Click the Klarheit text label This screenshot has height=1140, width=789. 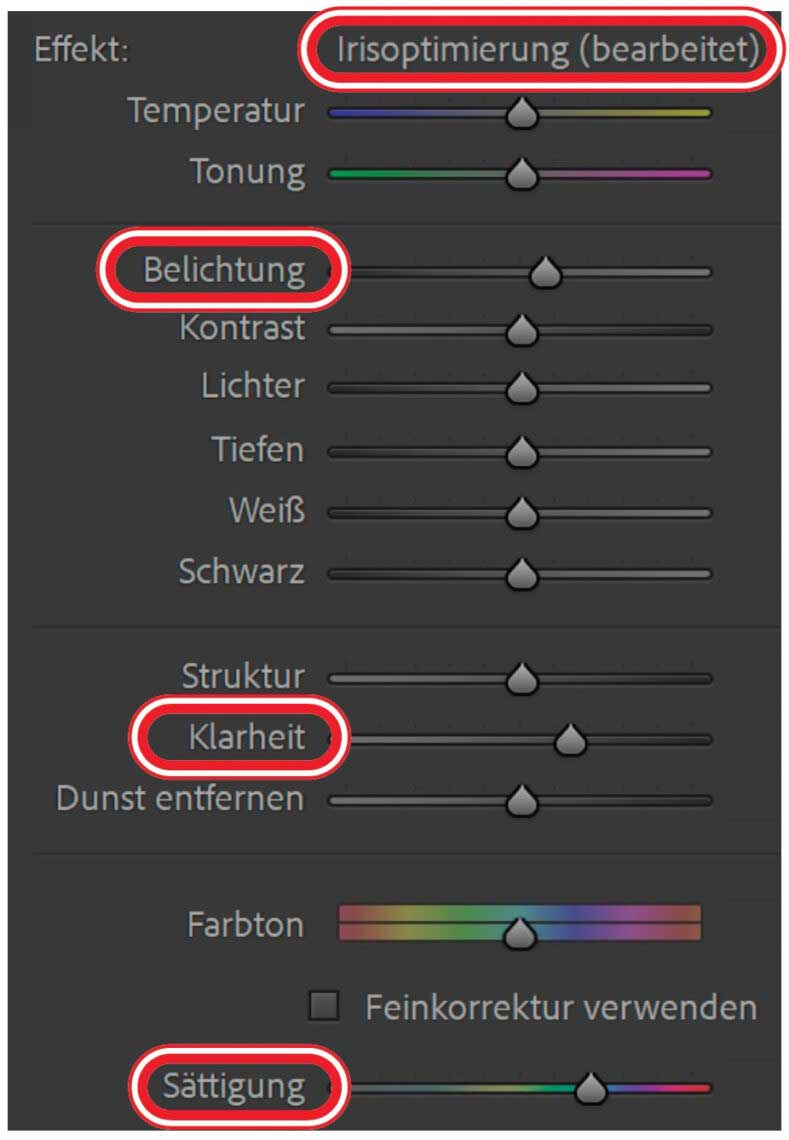[x=246, y=739]
